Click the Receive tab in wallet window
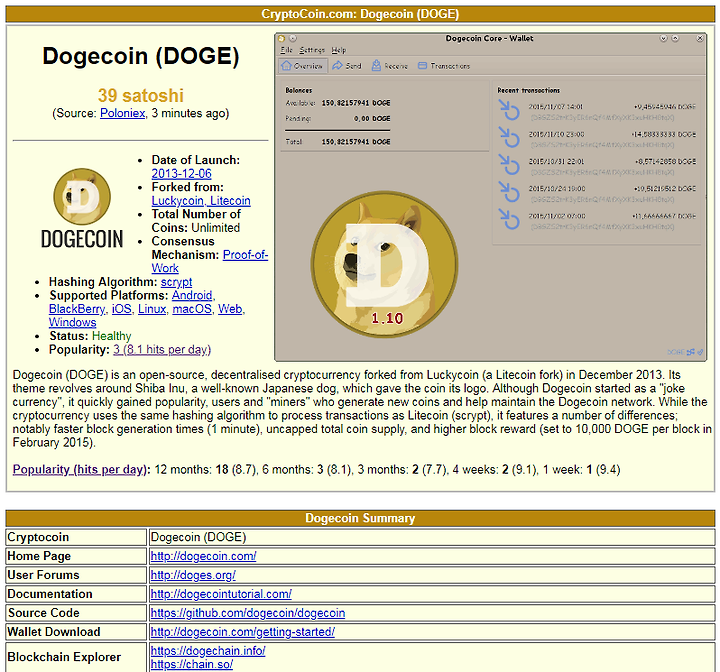 point(389,66)
